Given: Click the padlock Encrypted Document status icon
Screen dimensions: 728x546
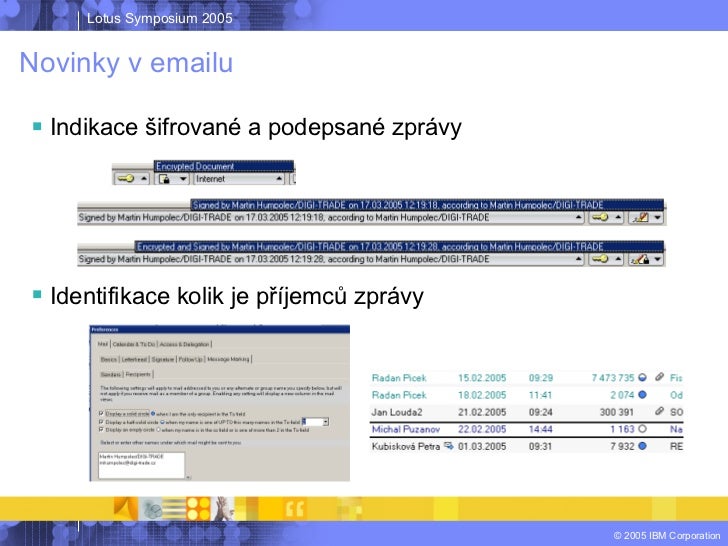Looking at the screenshot, I should point(164,179).
